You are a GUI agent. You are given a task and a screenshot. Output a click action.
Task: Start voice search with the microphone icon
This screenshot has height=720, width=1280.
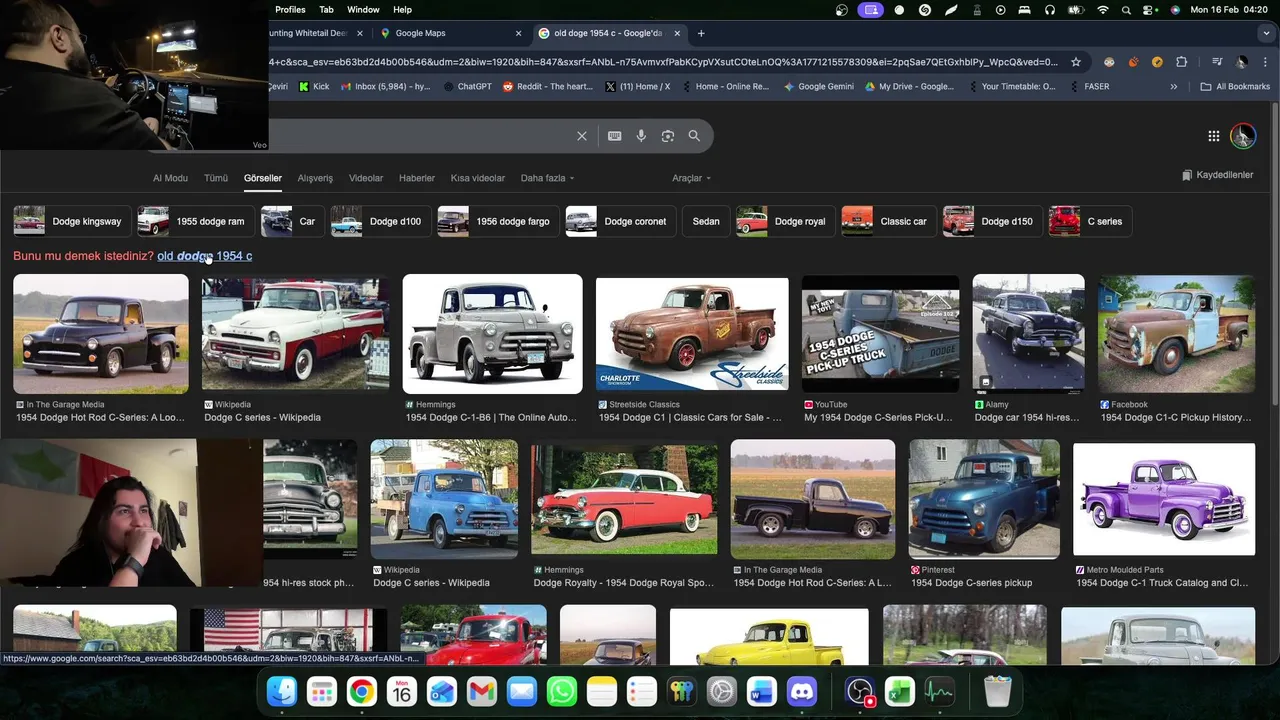[x=641, y=136]
